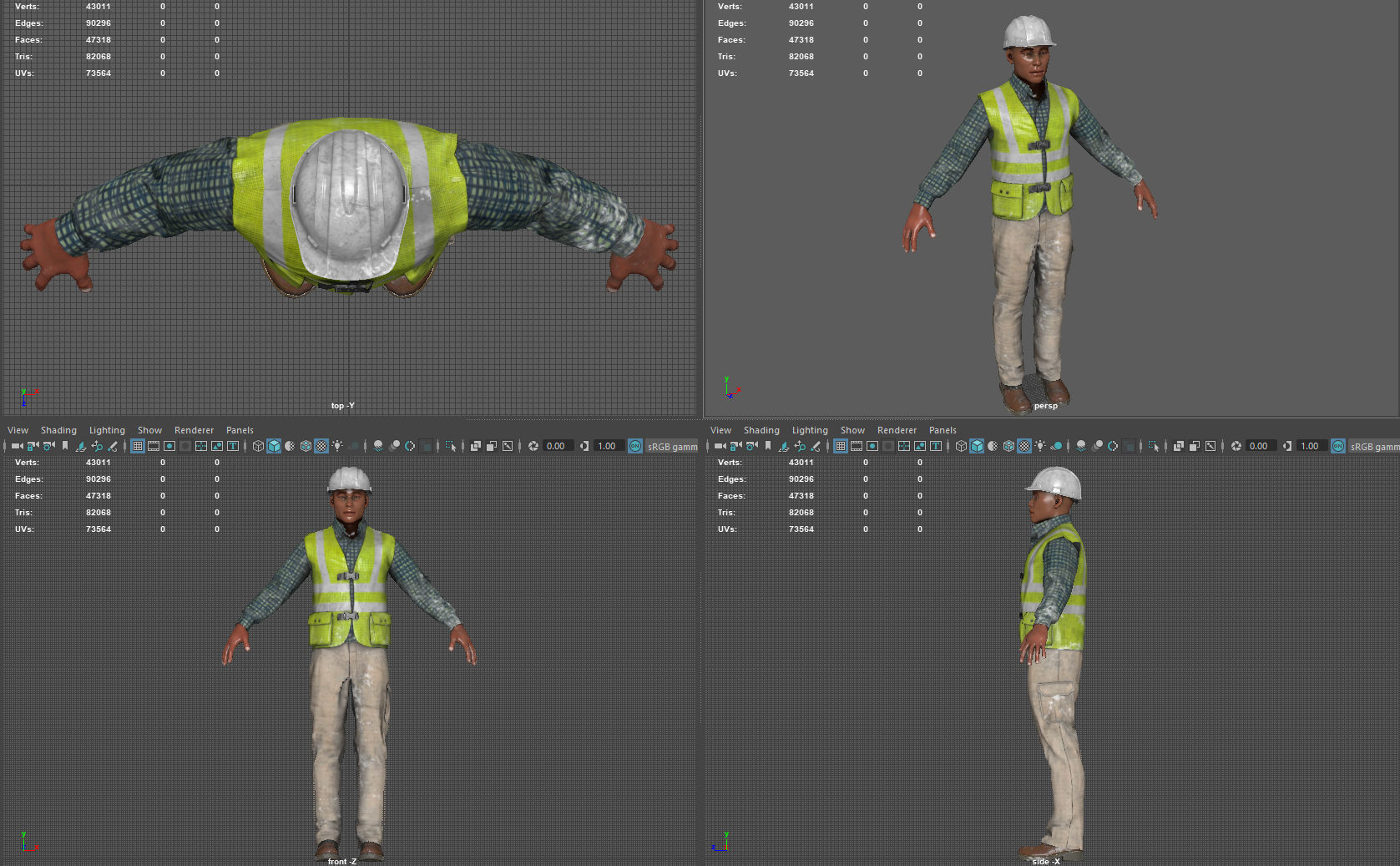The height and width of the screenshot is (866, 1400).
Task: Toggle X-Ray mode in front panel toolbar
Action: coord(475,446)
